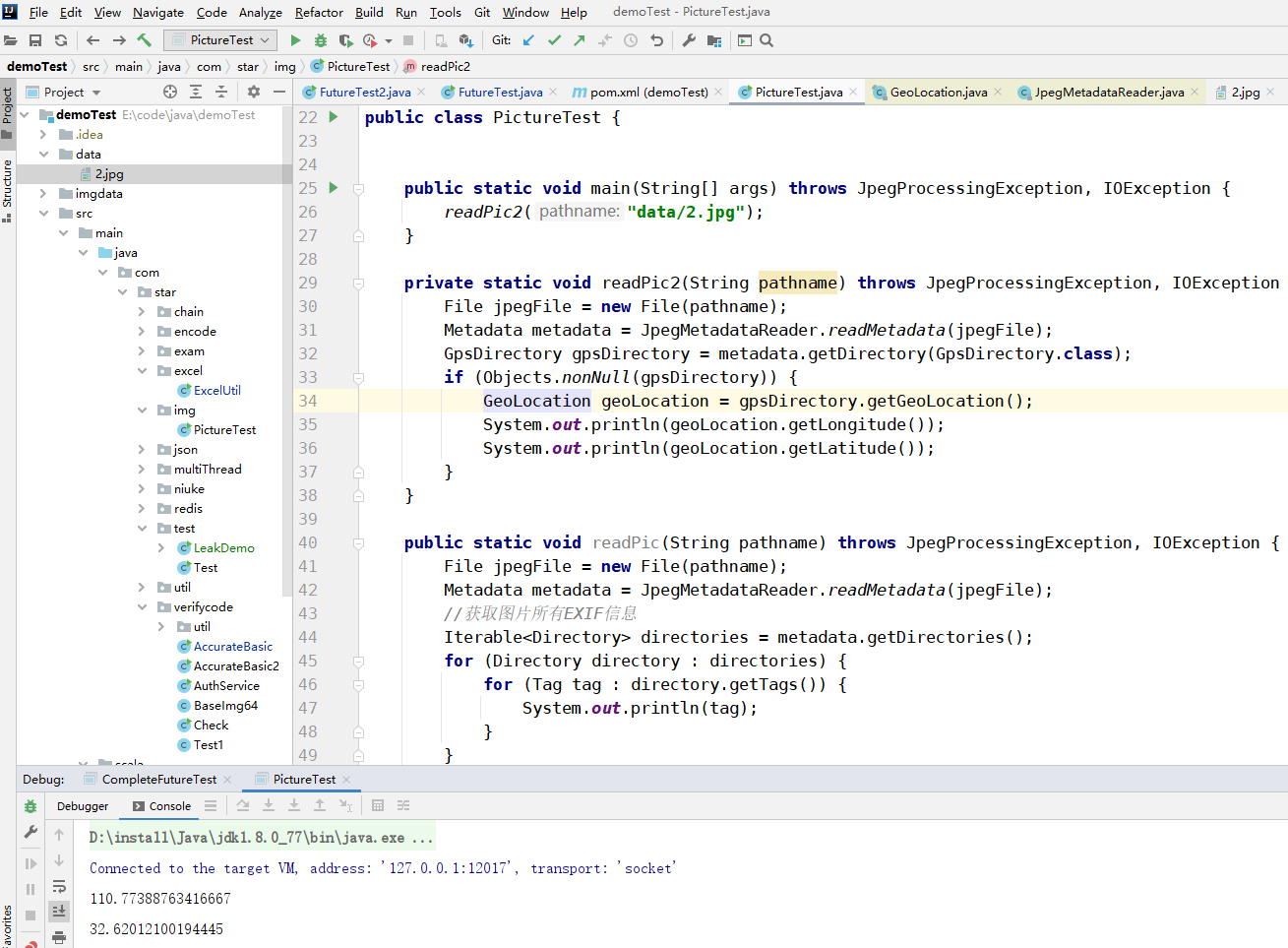1288x948 pixels.
Task: Click the Synchronize refresh icon in toolbar
Action: (x=61, y=40)
